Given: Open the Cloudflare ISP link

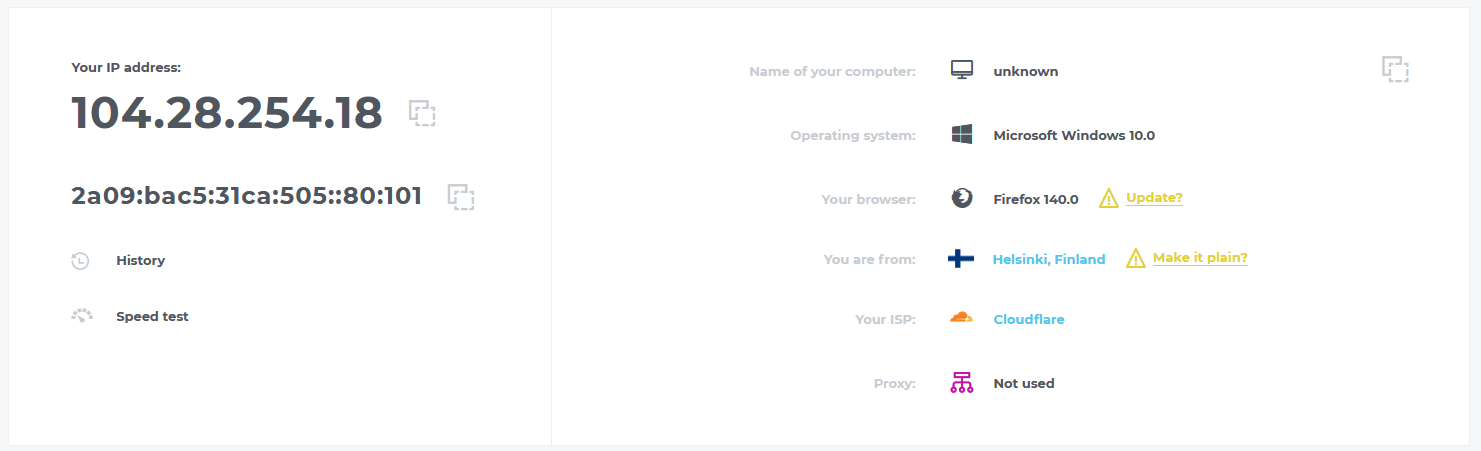Looking at the screenshot, I should [1029, 320].
